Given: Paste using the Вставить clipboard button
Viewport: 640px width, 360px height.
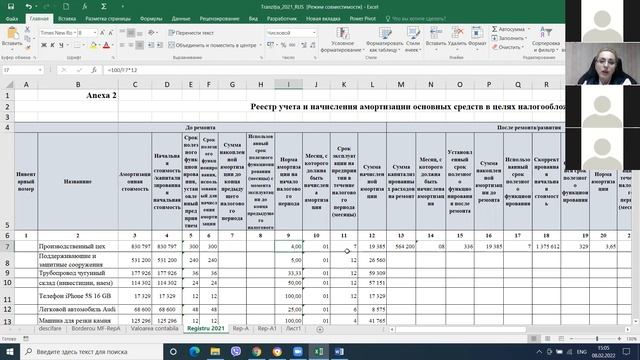Looking at the screenshot, I should 12,37.
